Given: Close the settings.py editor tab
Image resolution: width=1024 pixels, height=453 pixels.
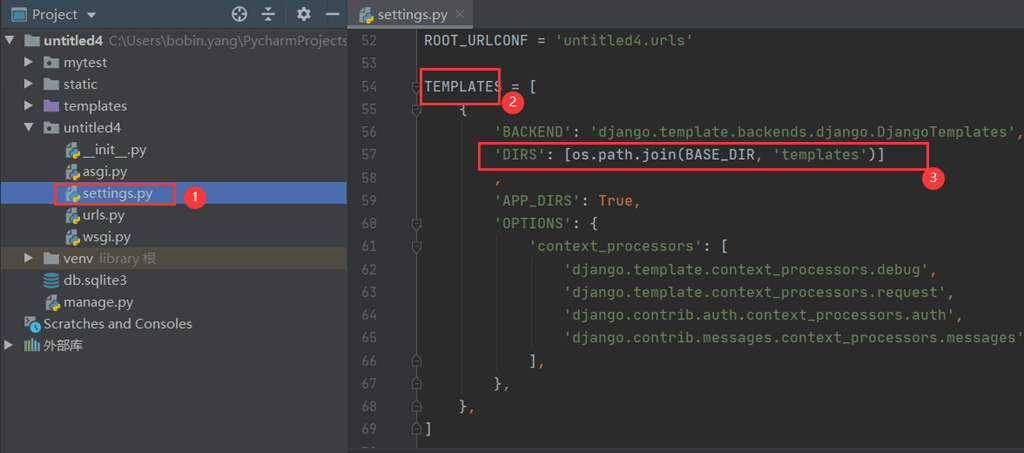Looking at the screenshot, I should point(460,15).
